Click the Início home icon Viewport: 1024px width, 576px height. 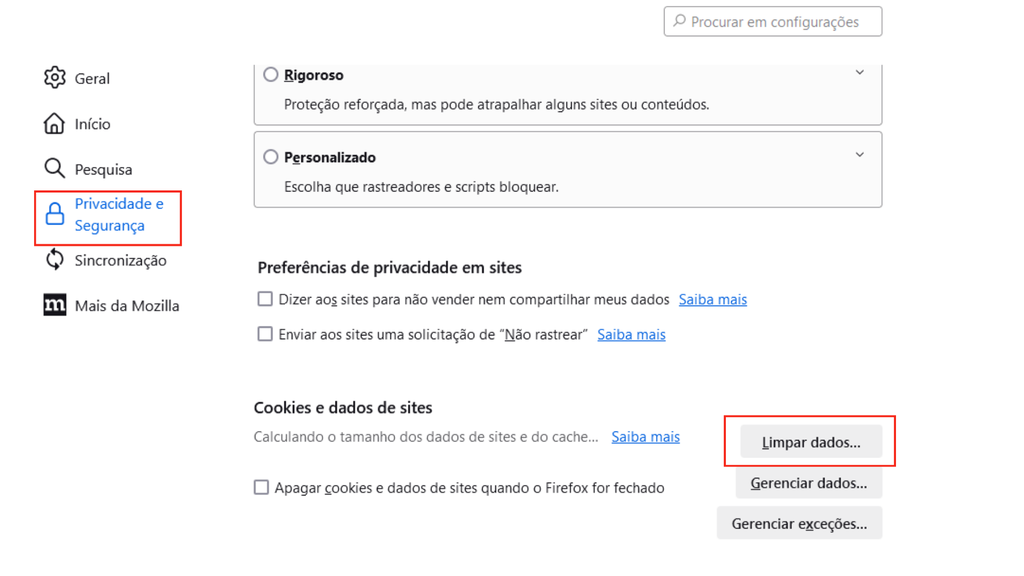pyautogui.click(x=55, y=123)
